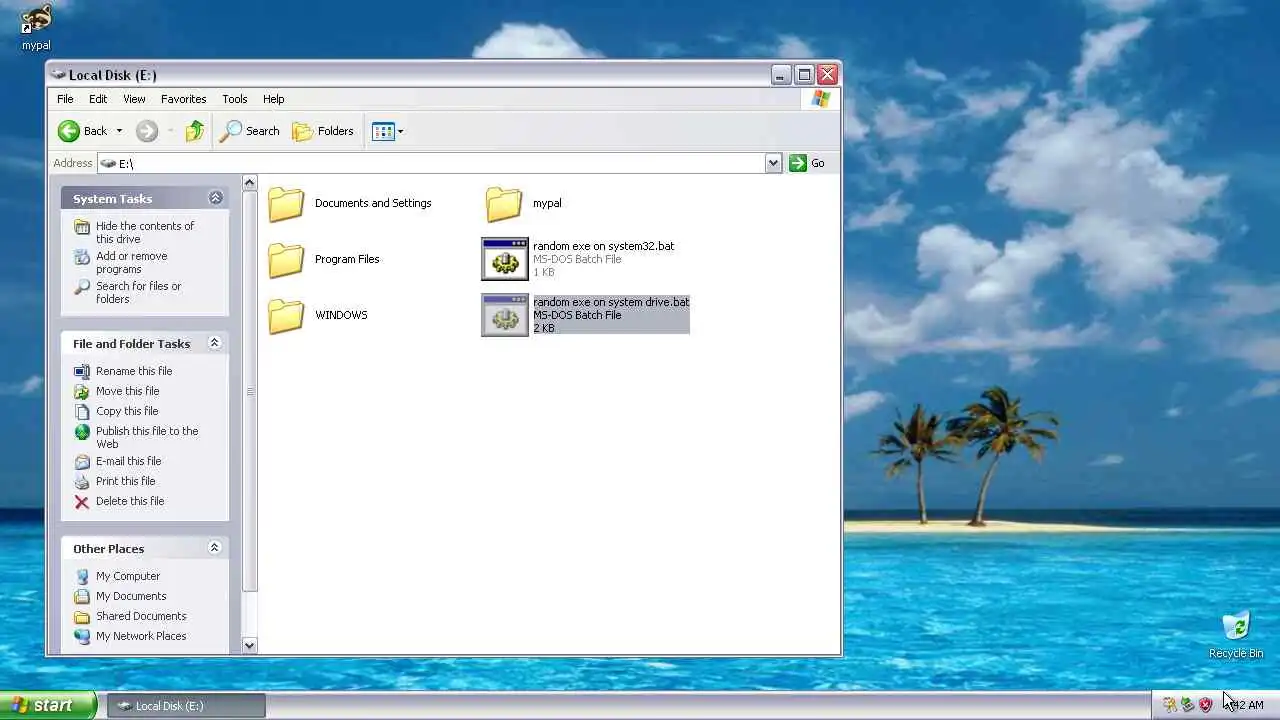1280x720 pixels.
Task: Click Print this file
Action: pyautogui.click(x=125, y=481)
